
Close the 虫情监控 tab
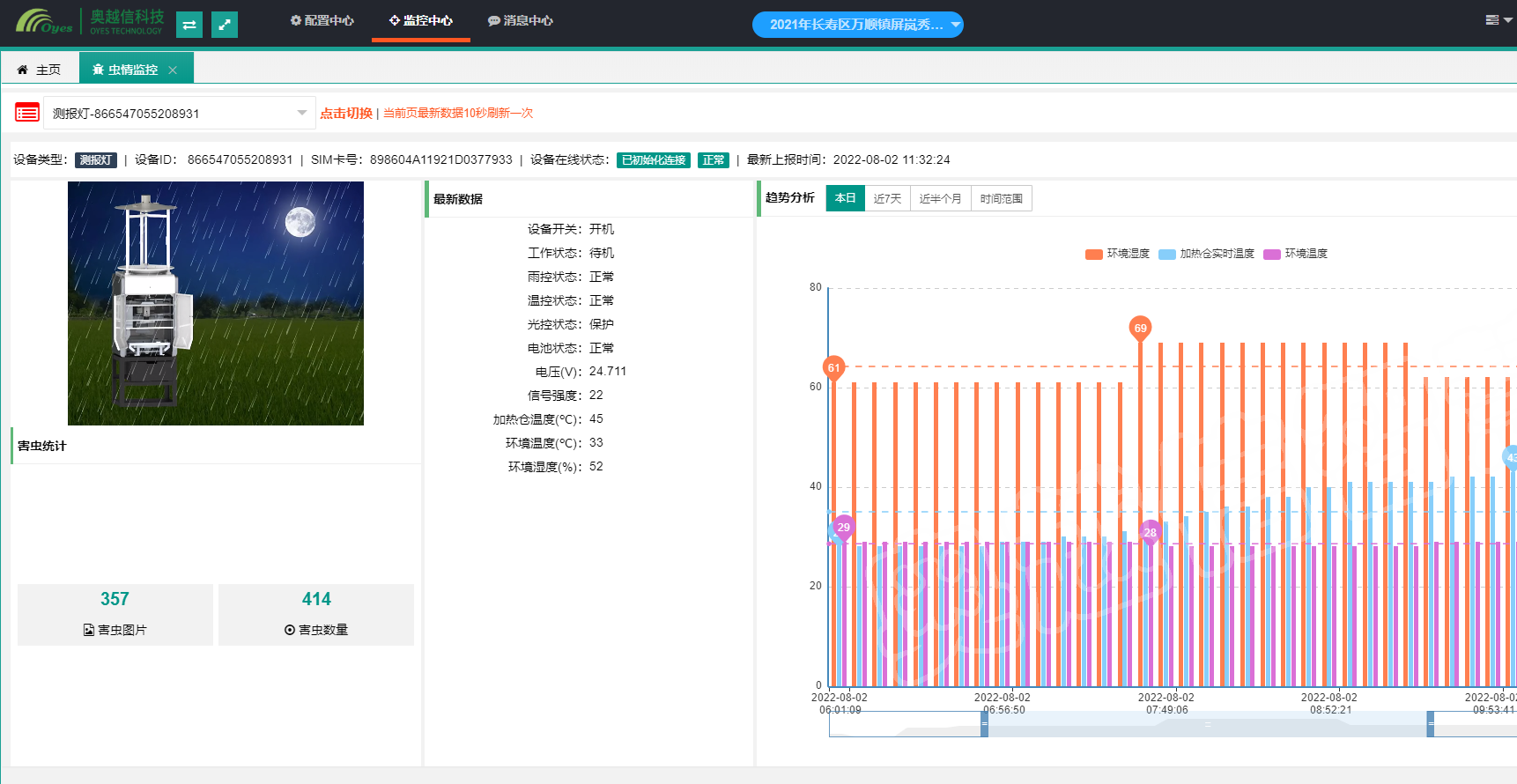(x=173, y=70)
